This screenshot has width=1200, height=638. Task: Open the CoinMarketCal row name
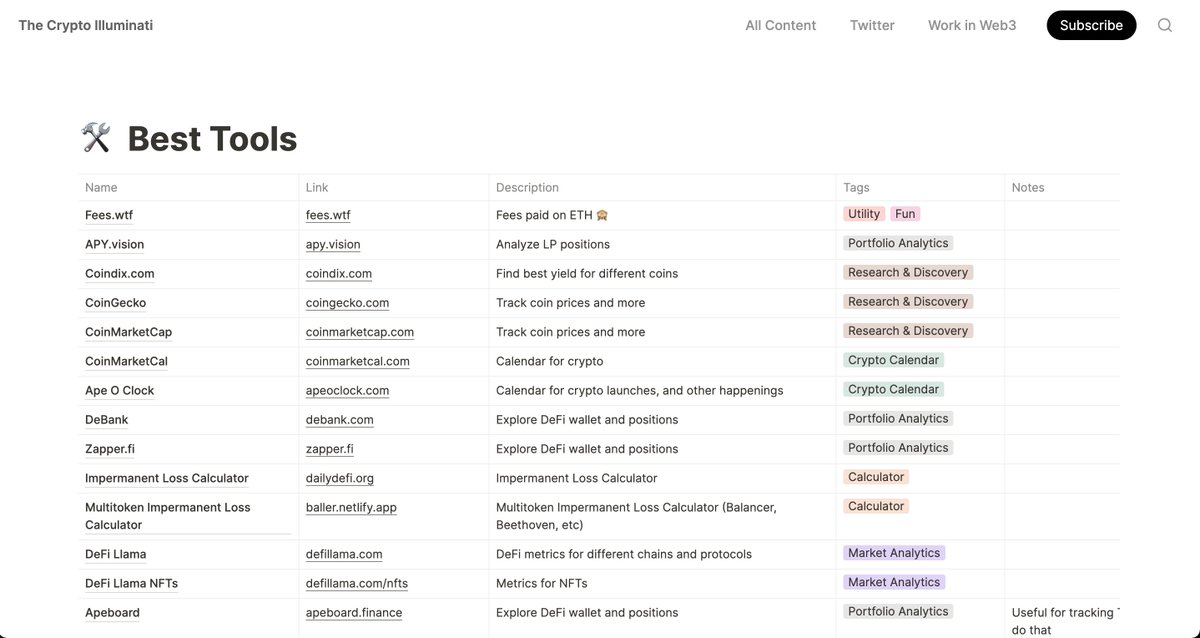[x=126, y=361]
